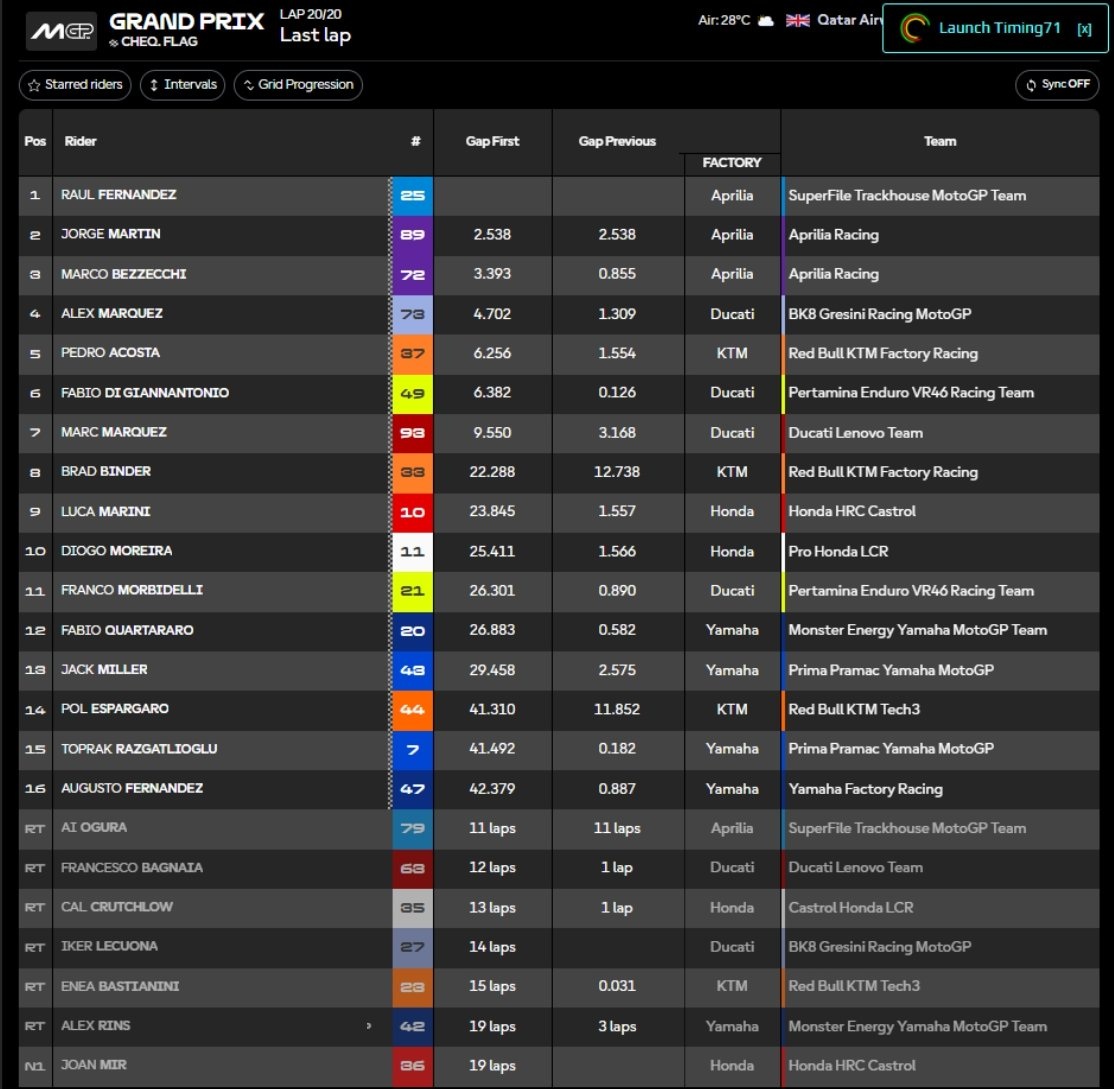Click the star icon in Starred riders

point(34,85)
